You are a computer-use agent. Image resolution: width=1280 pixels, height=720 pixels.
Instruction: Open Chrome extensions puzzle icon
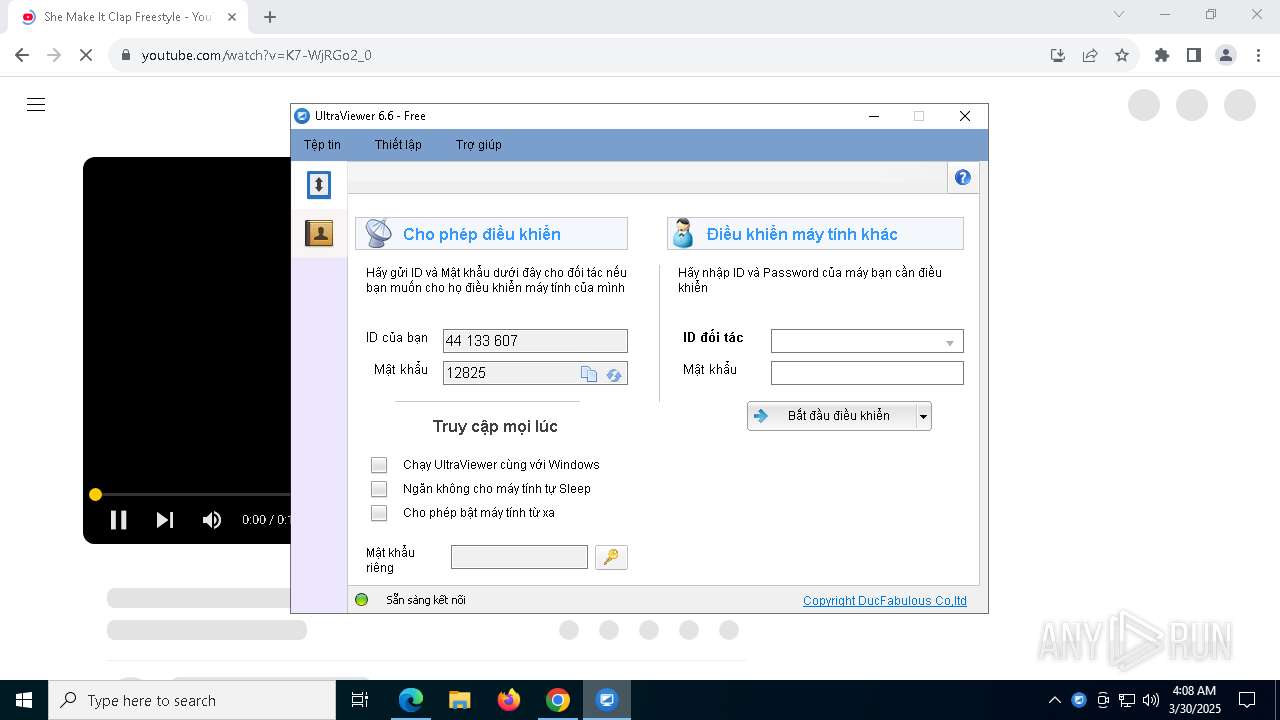(1162, 55)
